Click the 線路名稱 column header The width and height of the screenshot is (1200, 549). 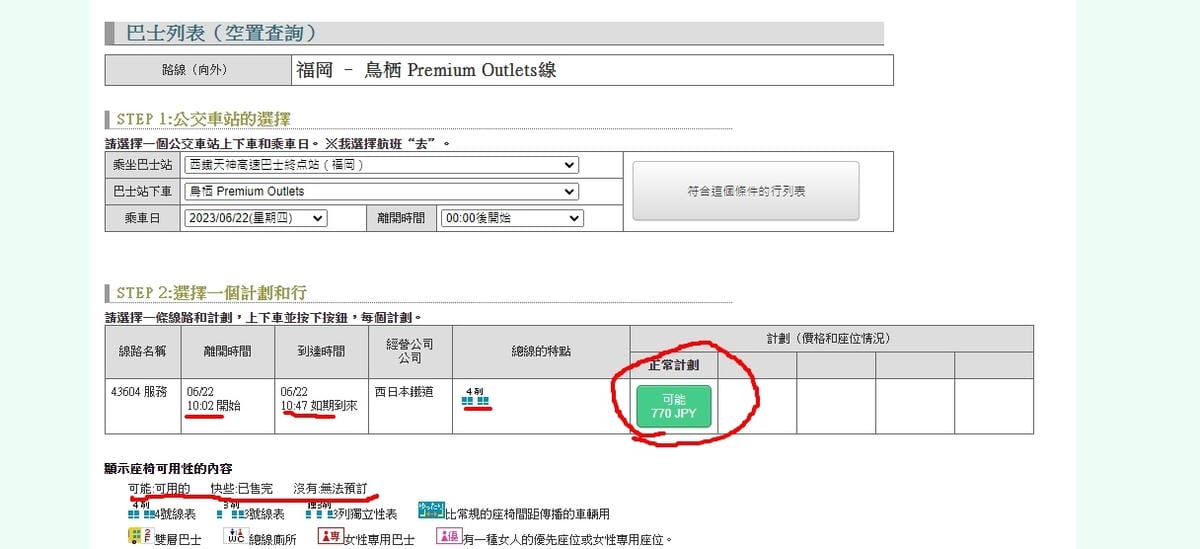point(143,352)
